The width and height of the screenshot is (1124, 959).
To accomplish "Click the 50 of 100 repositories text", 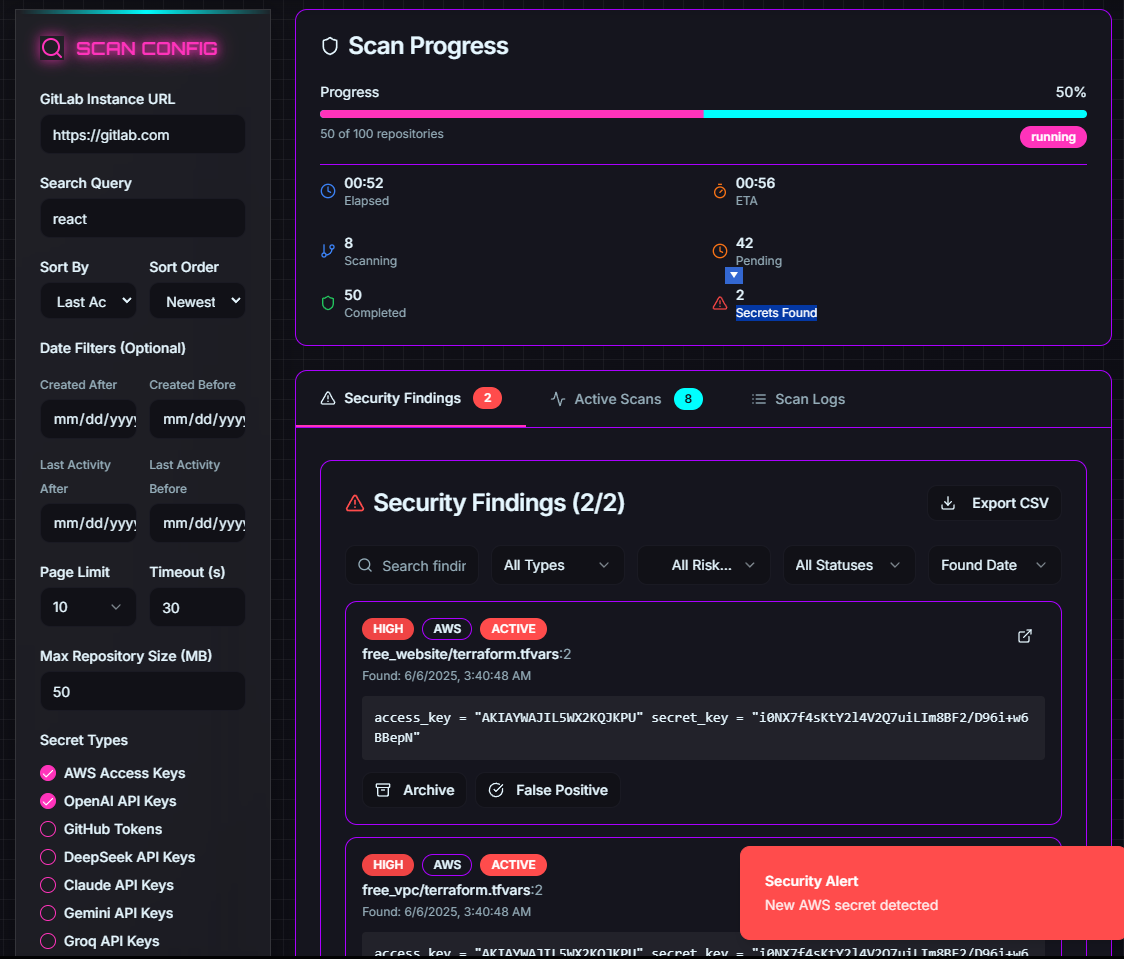I will (382, 134).
